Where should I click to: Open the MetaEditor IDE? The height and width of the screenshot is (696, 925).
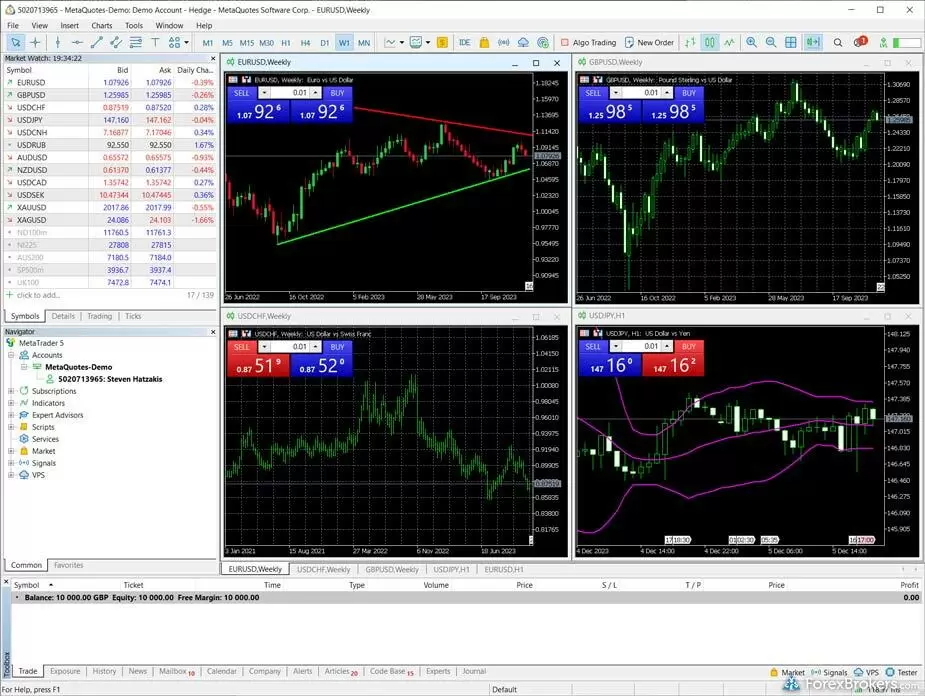(463, 42)
